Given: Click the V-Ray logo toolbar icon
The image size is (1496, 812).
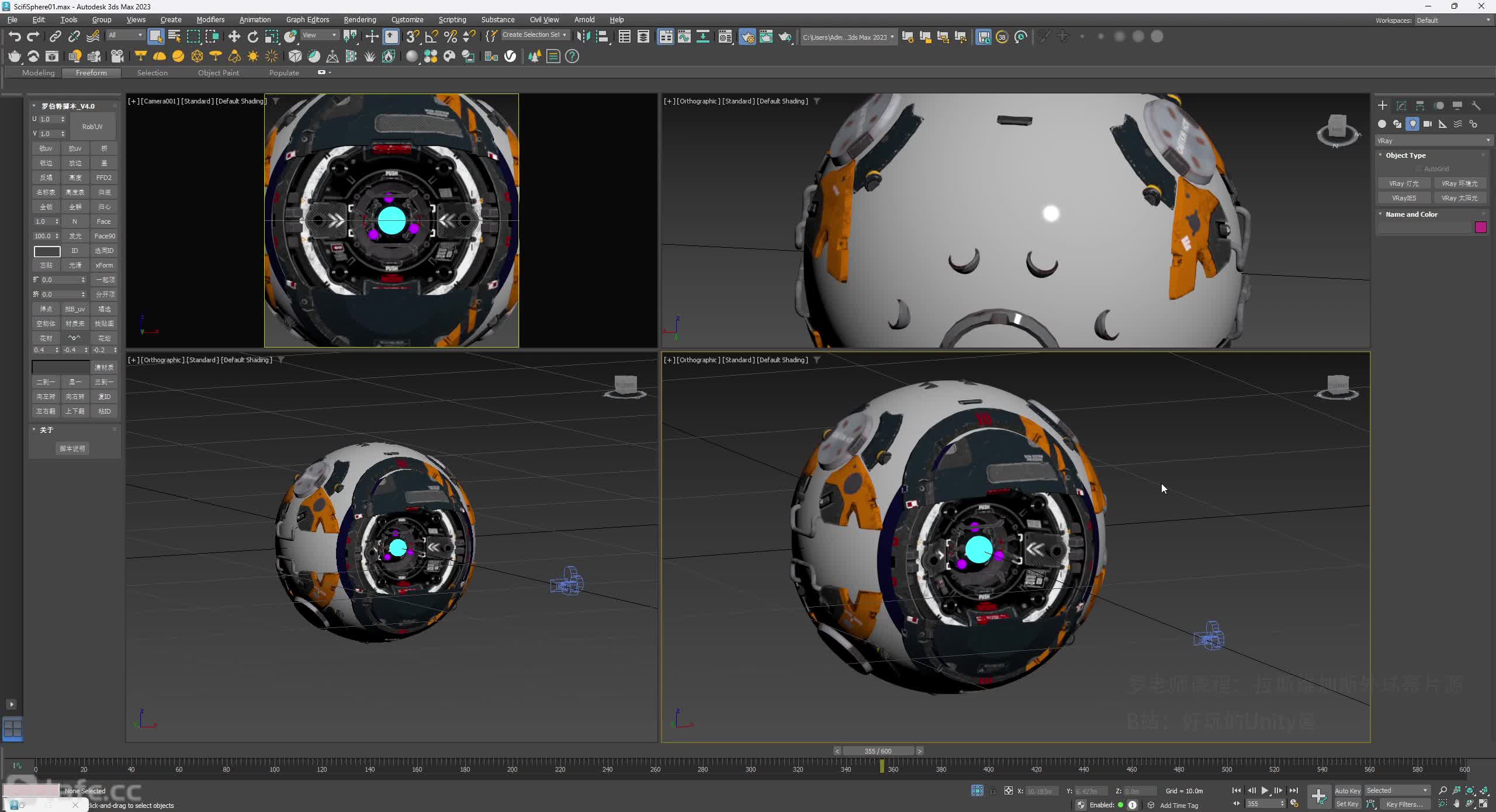Looking at the screenshot, I should (510, 57).
